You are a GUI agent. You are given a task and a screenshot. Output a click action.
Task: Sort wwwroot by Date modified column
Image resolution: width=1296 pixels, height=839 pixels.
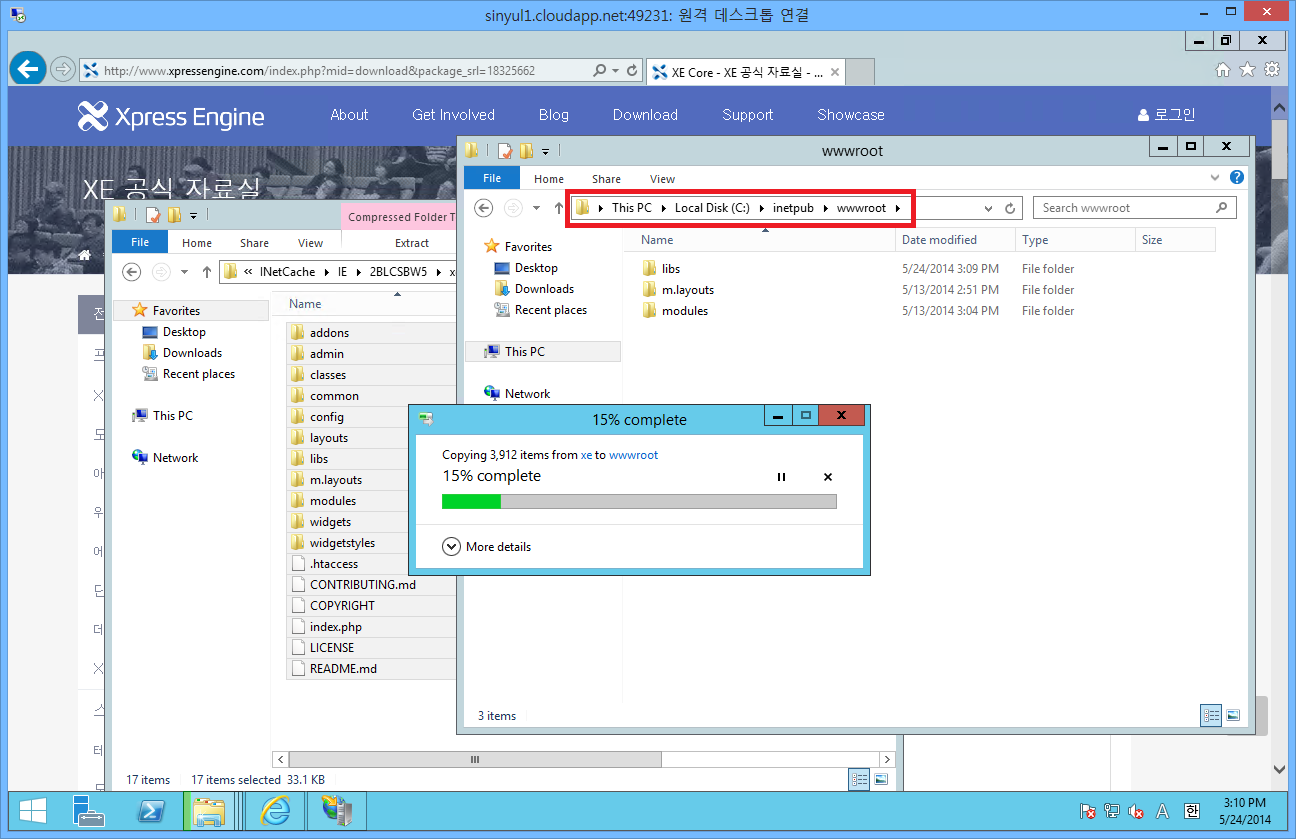[x=955, y=240]
